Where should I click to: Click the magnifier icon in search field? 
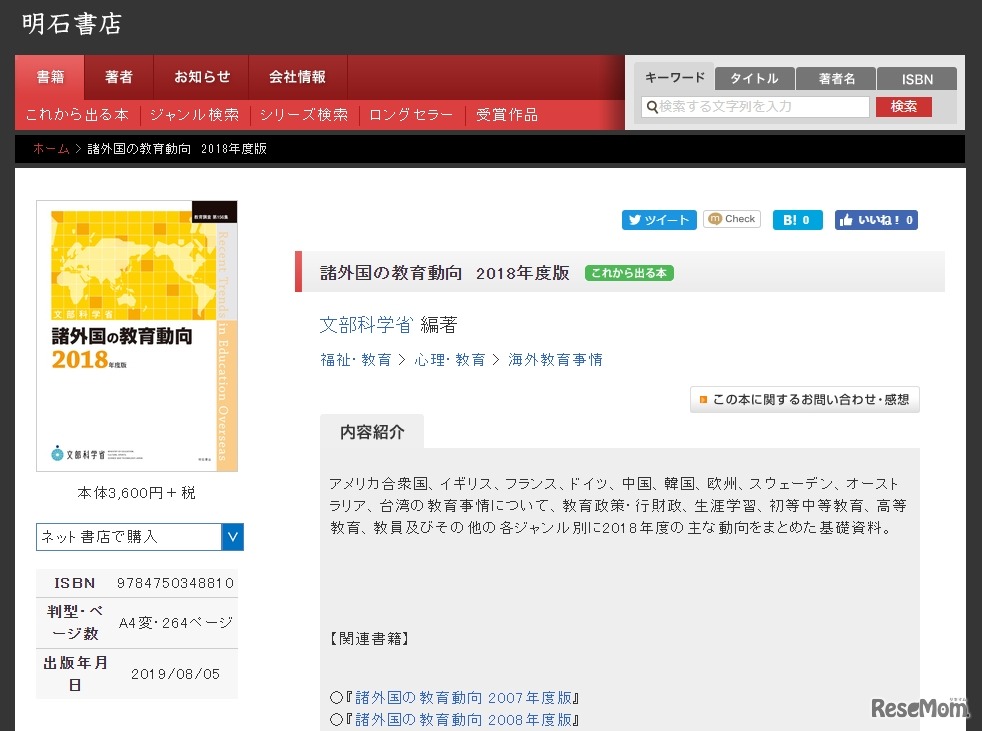651,107
